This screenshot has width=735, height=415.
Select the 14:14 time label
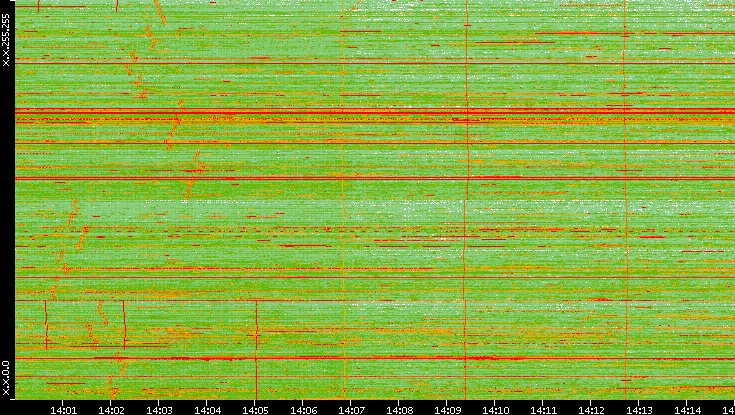coord(687,410)
